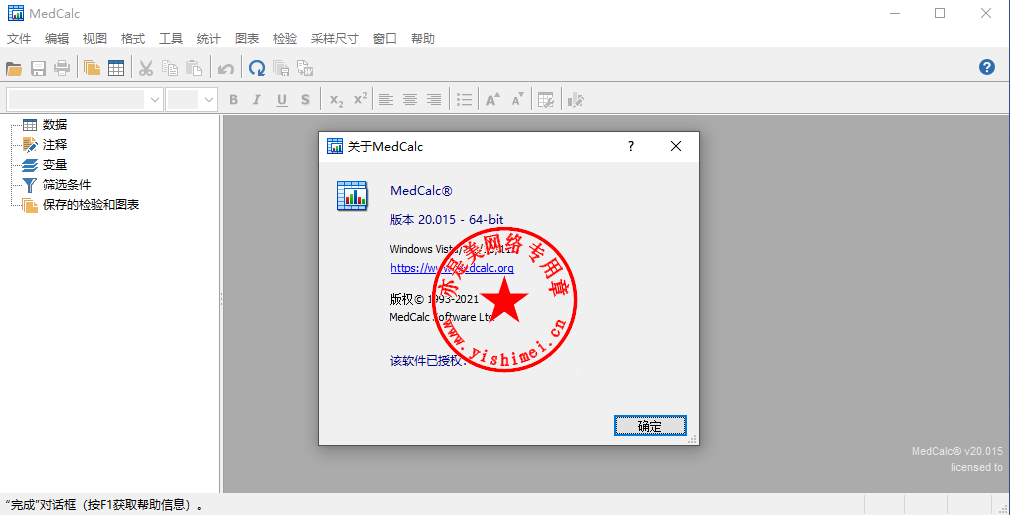Toggle Superscript formatting

tap(361, 99)
